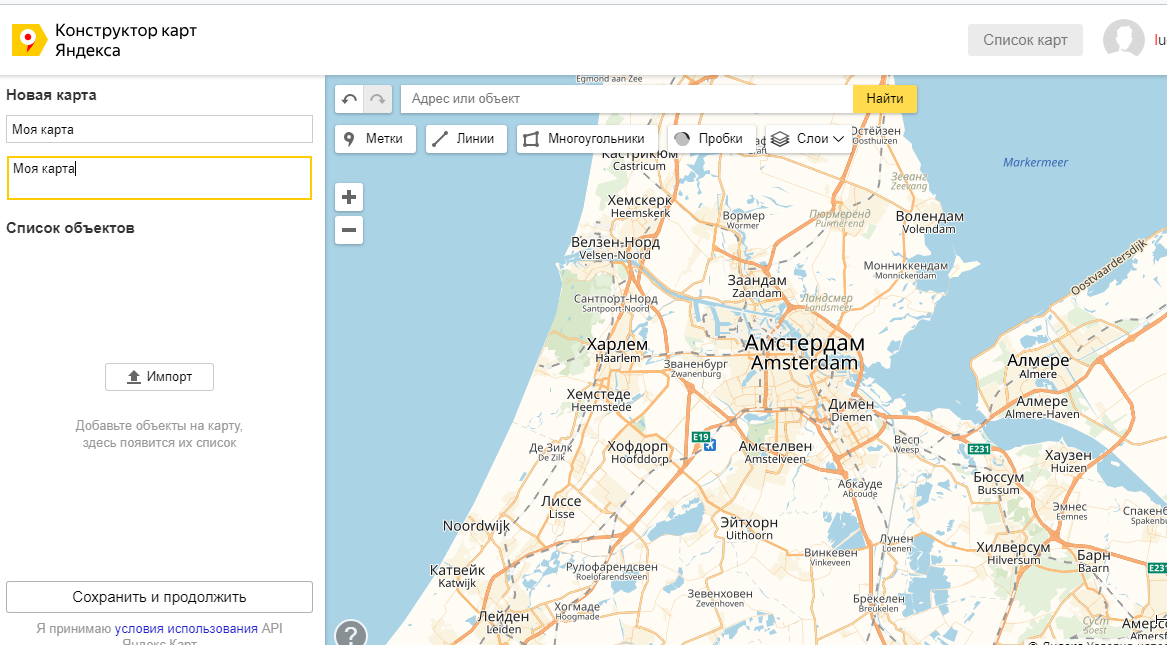
Task: Select the Метки placemark tool
Action: (375, 139)
